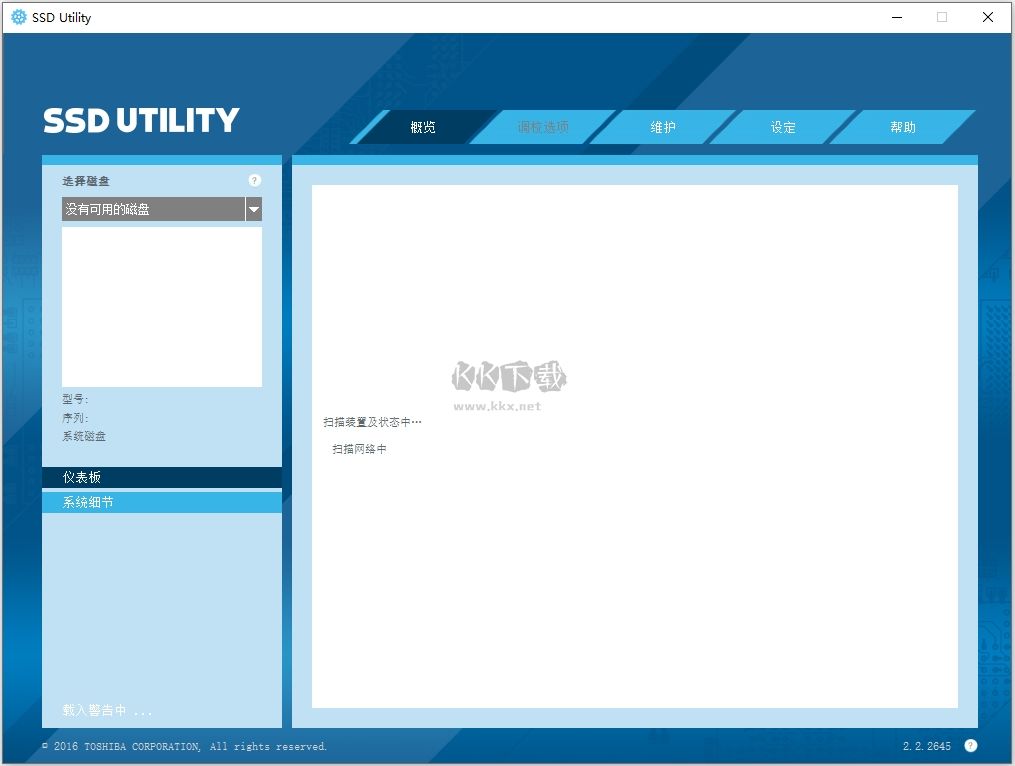1015x766 pixels.
Task: Open the disk selector dropdown showing 没有可用的磁盘
Action: click(x=150, y=209)
